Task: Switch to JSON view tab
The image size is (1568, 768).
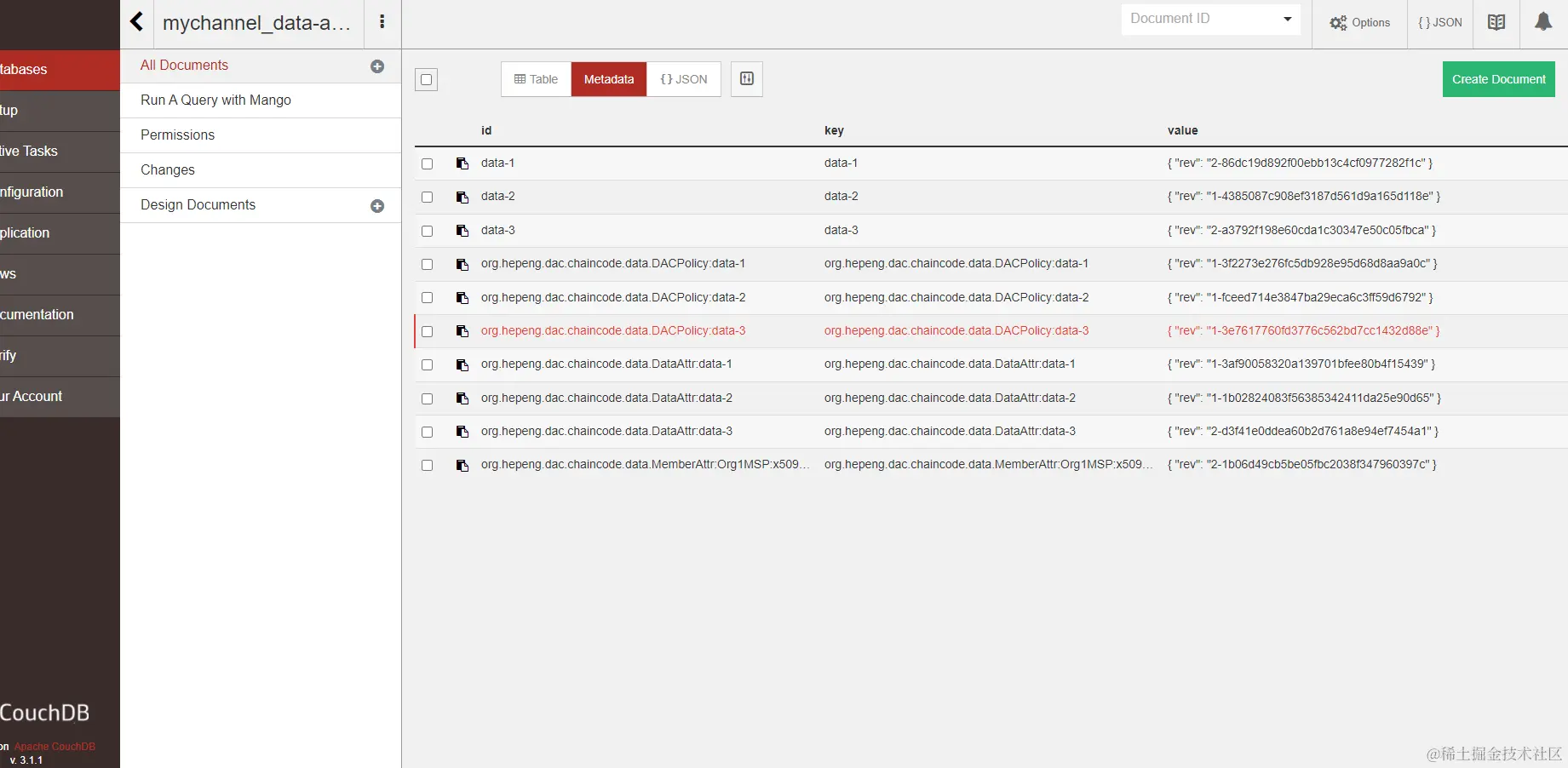Action: tap(684, 79)
